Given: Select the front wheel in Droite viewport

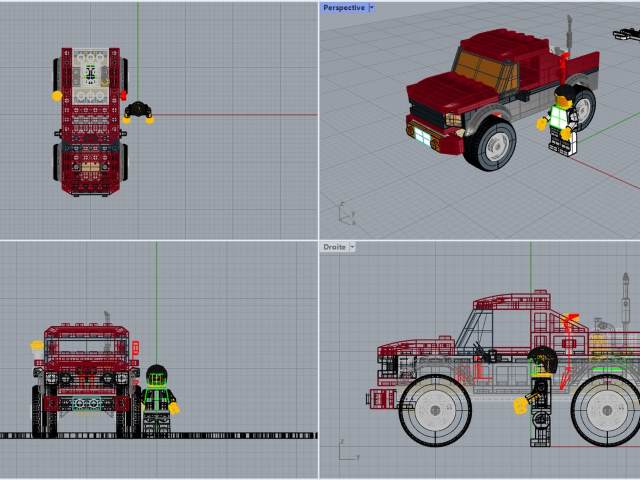Looking at the screenshot, I should (435, 410).
